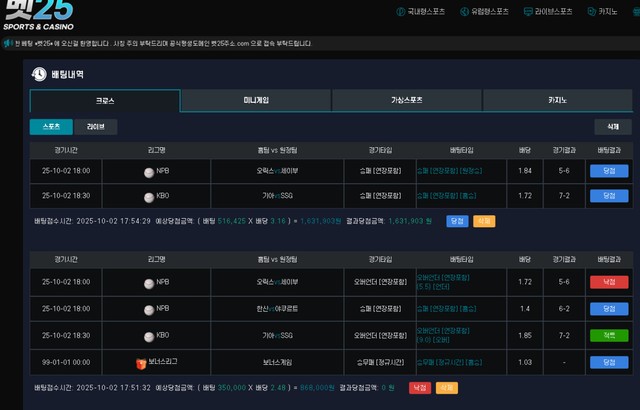640x410 pixels.
Task: Toggle the 라이브 filter button
Action: 96,127
